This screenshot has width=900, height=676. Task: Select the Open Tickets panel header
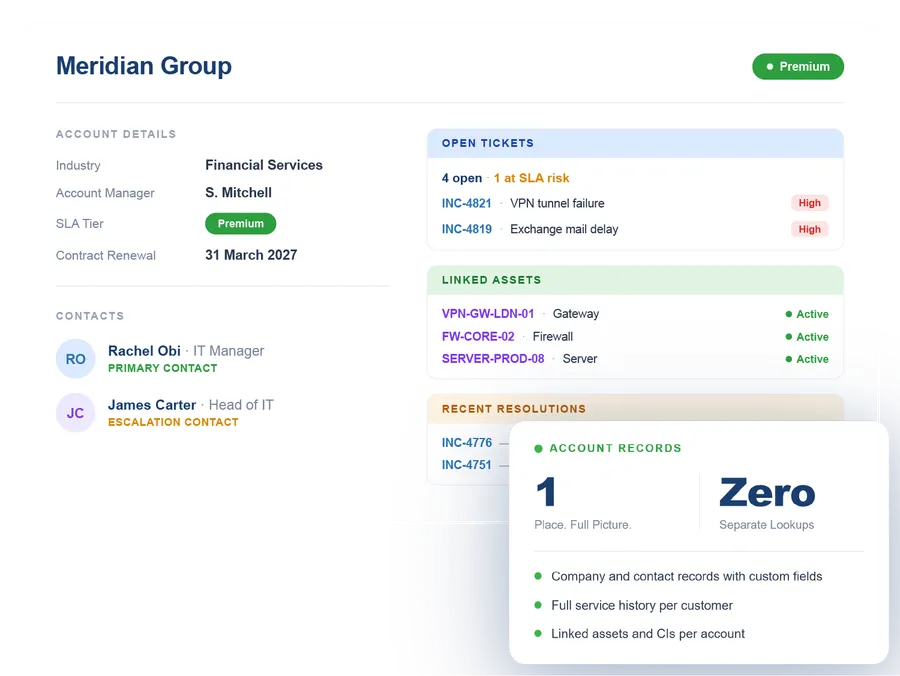pos(635,143)
